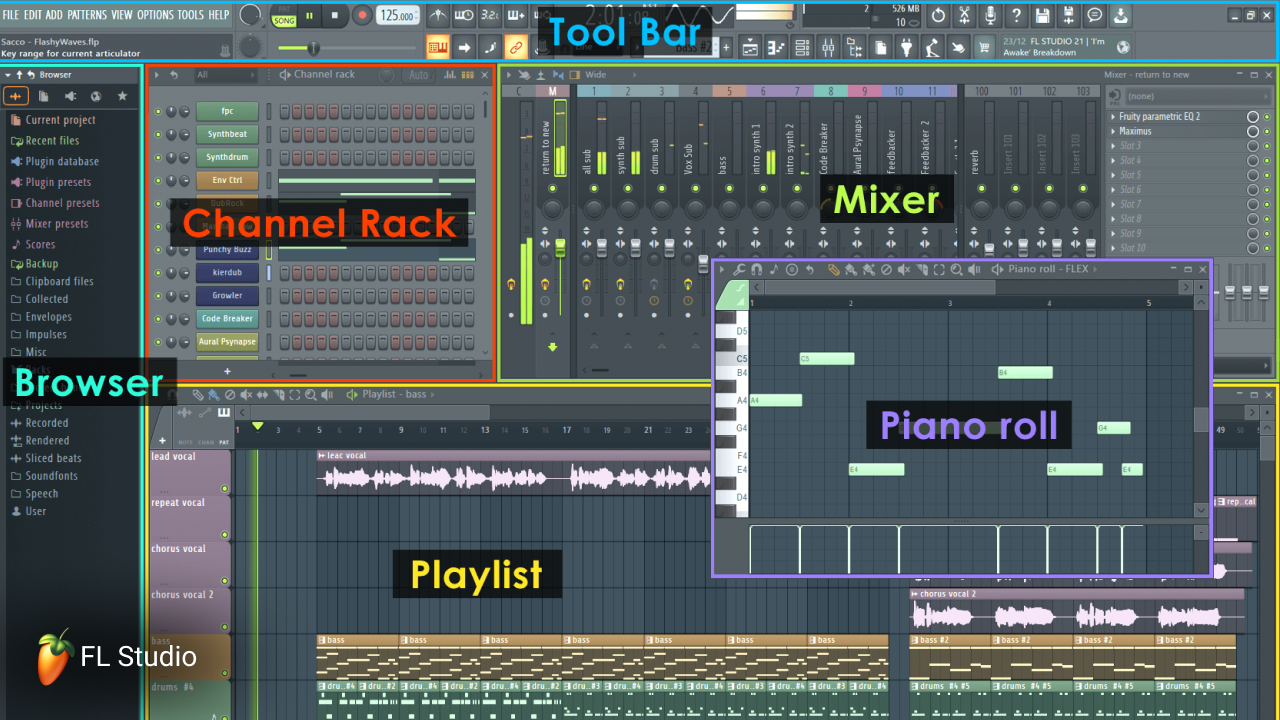The height and width of the screenshot is (720, 1280).
Task: Open mixer menu arrow at top left
Action: point(508,75)
